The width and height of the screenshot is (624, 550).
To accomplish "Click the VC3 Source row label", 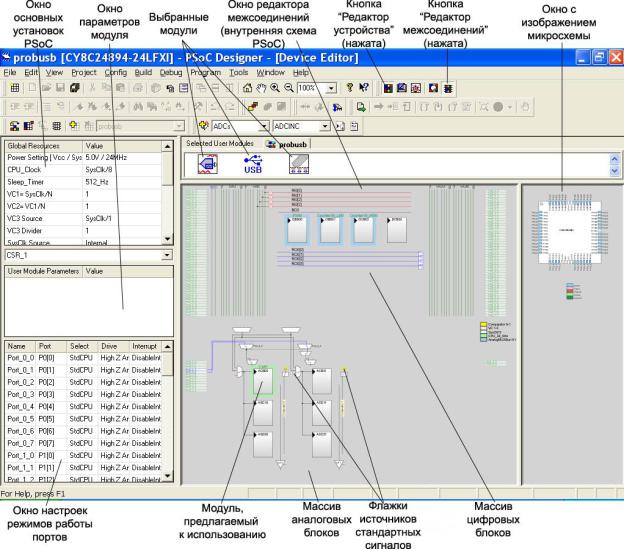I will point(25,218).
